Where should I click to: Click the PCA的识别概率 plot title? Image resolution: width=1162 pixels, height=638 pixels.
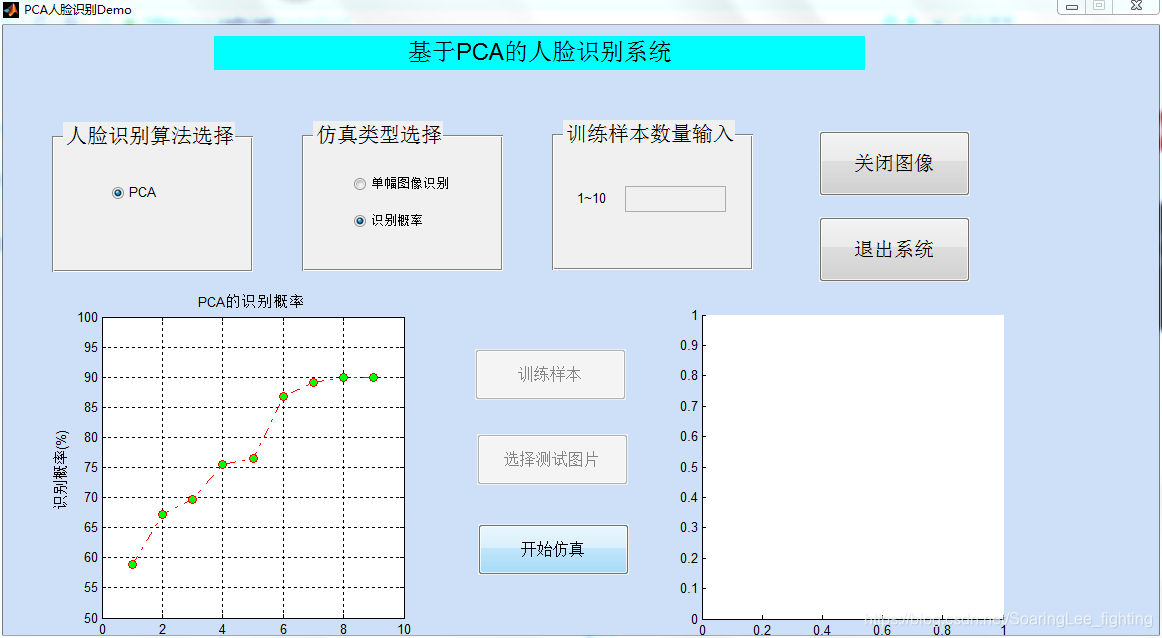point(250,302)
